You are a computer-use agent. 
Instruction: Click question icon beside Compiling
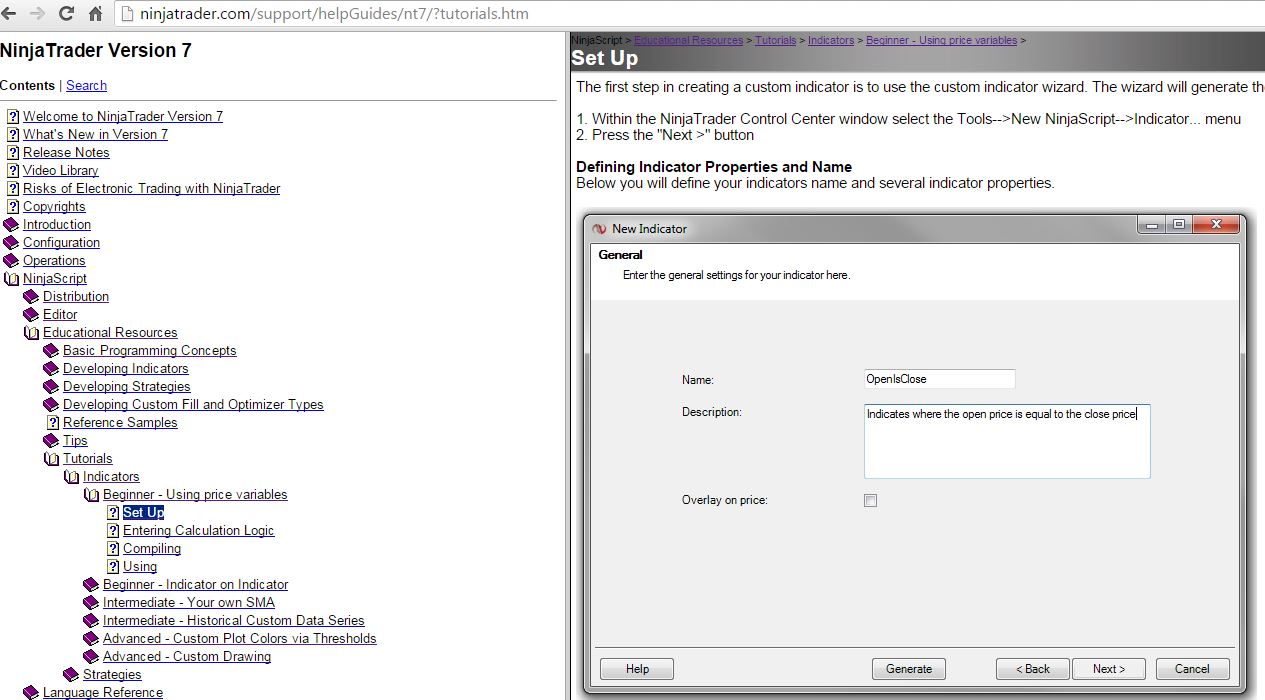pos(113,548)
